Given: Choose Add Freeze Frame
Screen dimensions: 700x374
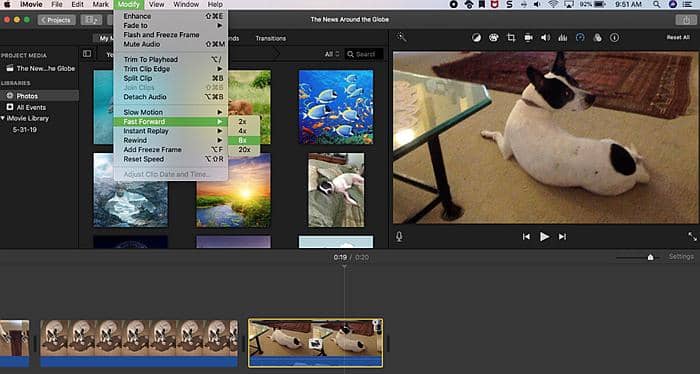Looking at the screenshot, I should 171,150.
